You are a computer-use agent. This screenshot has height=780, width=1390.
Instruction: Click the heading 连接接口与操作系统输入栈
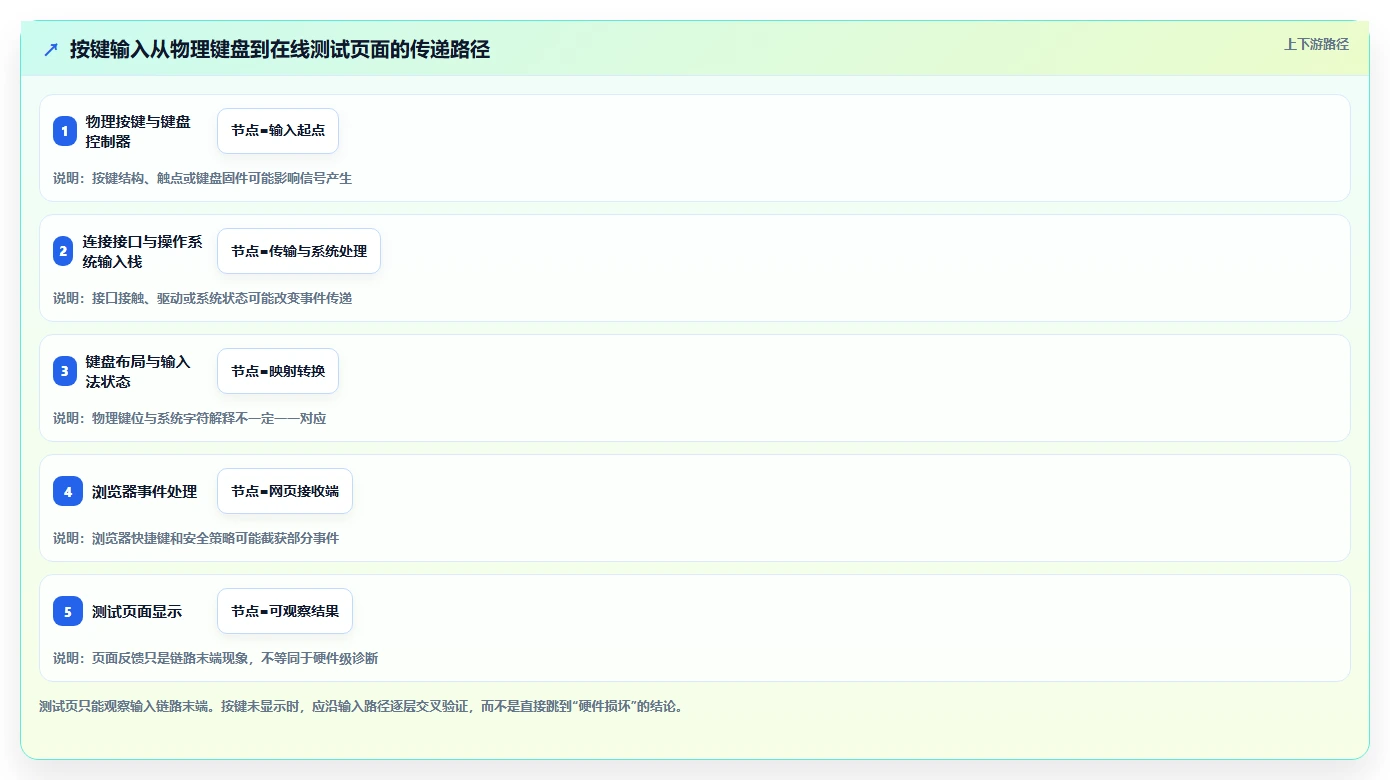click(143, 251)
